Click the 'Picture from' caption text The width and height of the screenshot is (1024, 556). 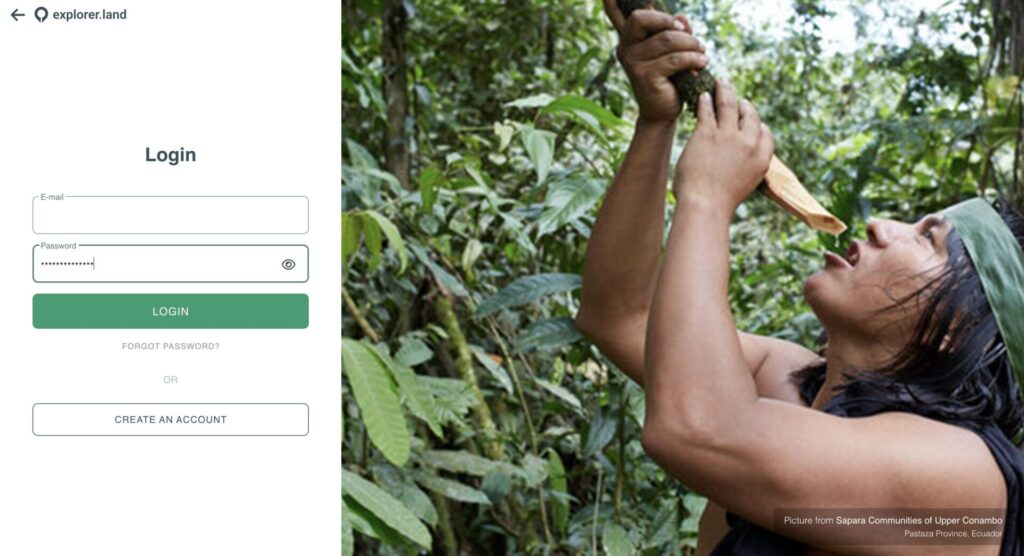tap(808, 521)
